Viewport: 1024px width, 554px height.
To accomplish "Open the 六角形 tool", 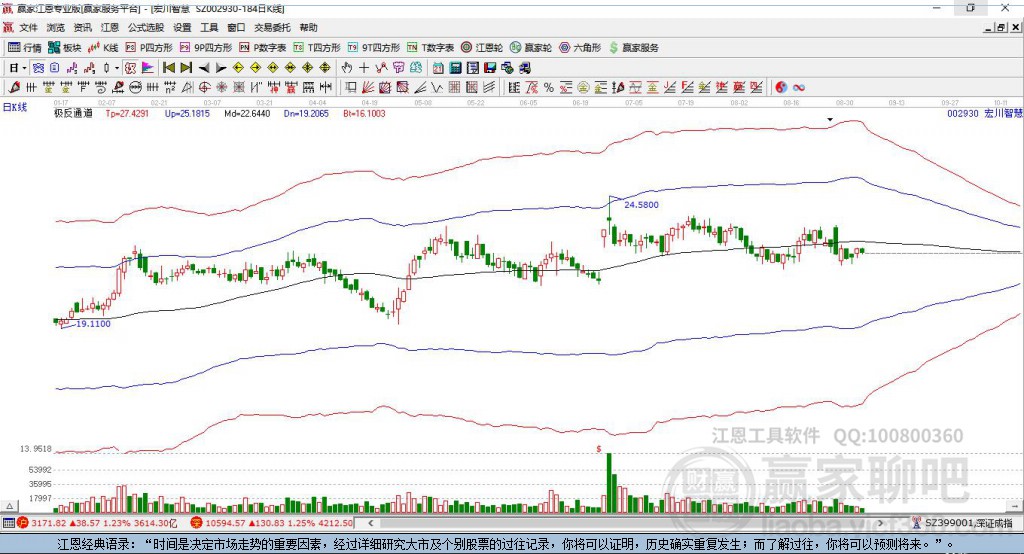I will [580, 48].
